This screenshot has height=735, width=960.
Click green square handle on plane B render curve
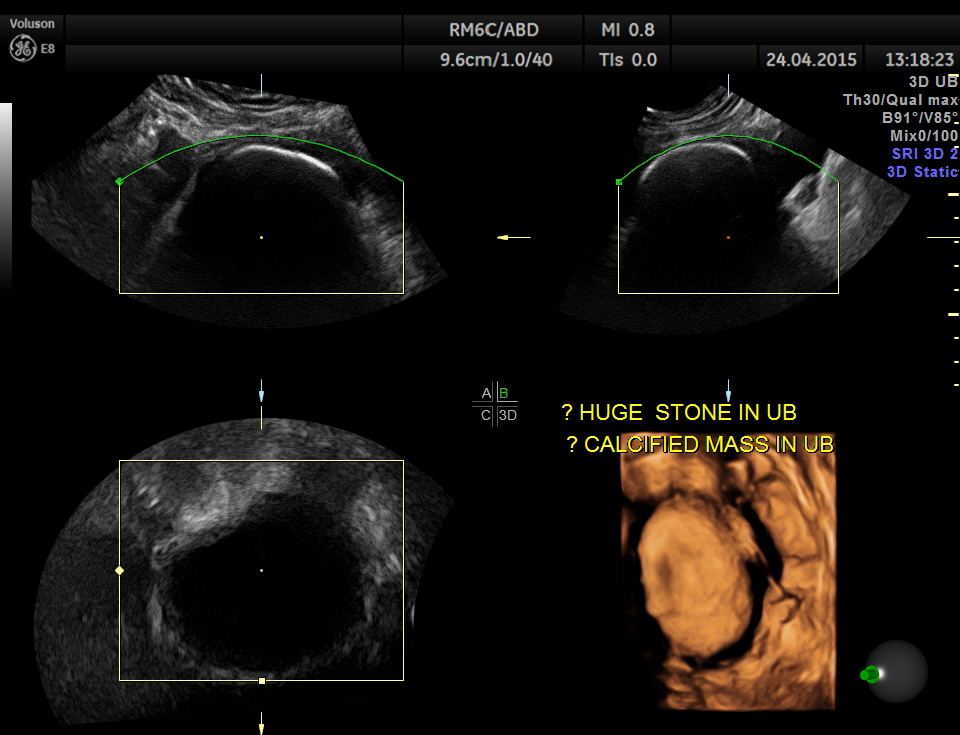[619, 182]
